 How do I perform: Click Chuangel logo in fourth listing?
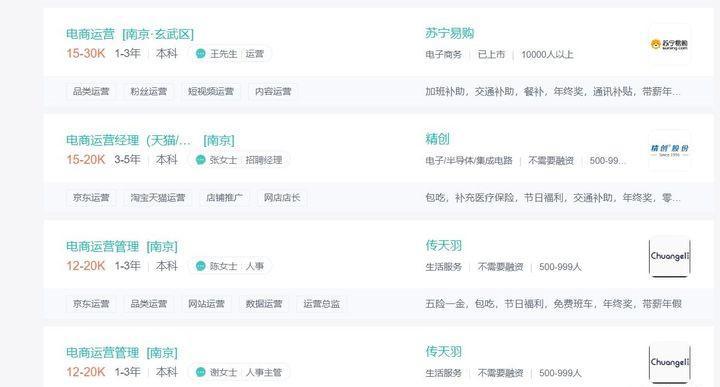coord(669,363)
